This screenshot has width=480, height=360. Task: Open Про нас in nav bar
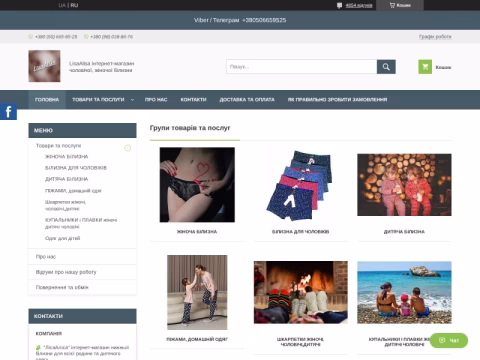click(156, 100)
